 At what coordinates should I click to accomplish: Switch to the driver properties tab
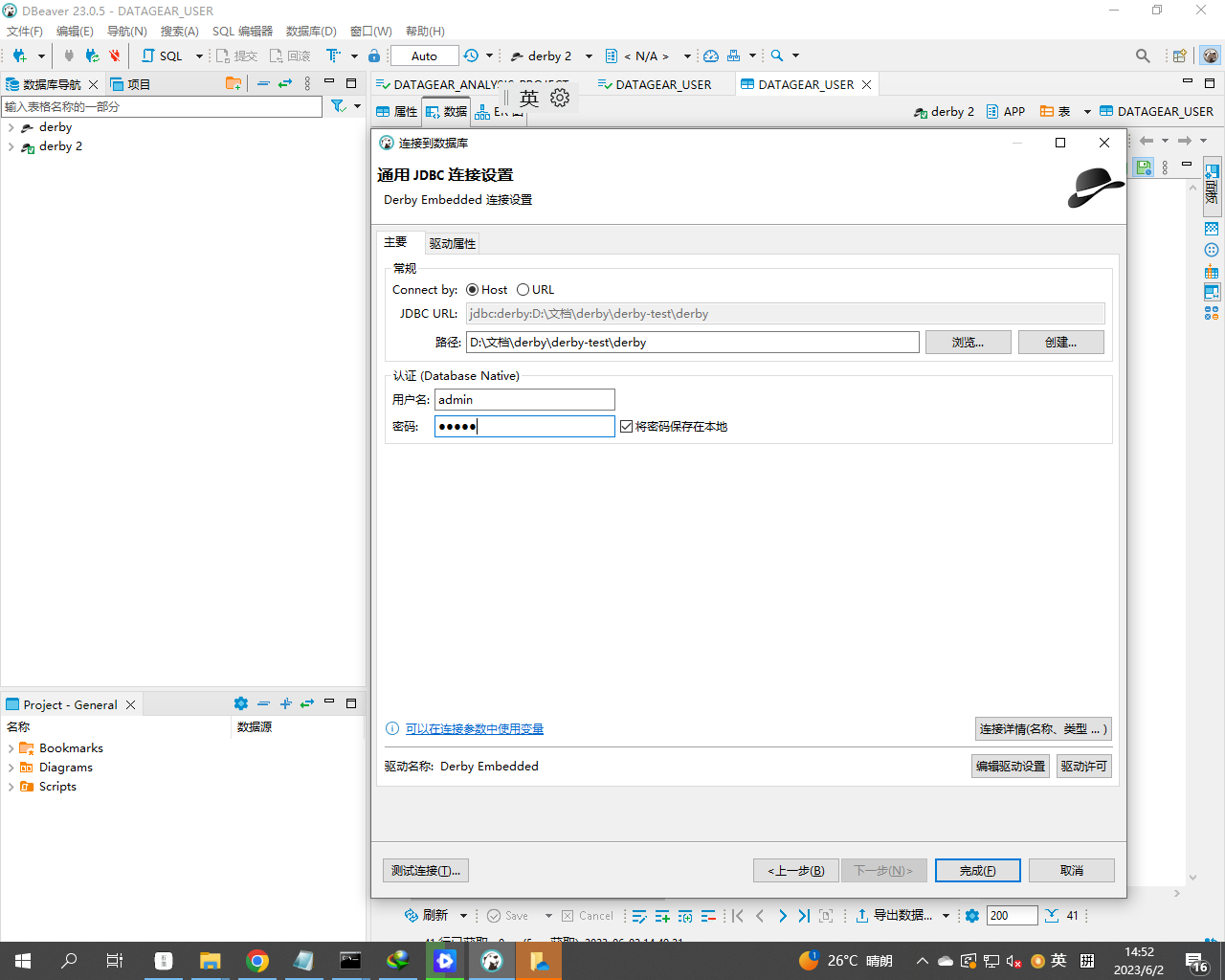452,243
